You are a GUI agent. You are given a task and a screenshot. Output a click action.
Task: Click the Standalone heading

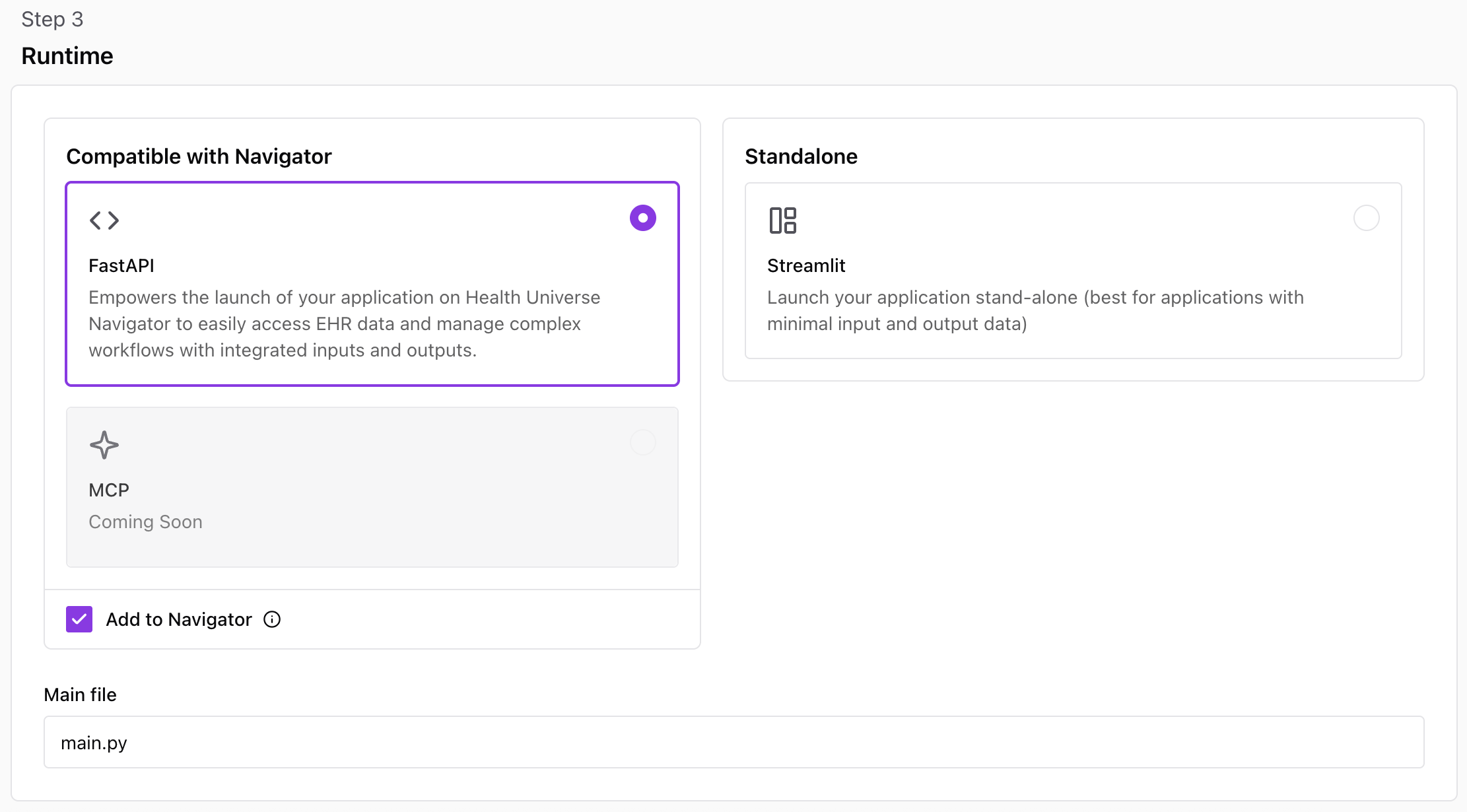pyautogui.click(x=801, y=156)
